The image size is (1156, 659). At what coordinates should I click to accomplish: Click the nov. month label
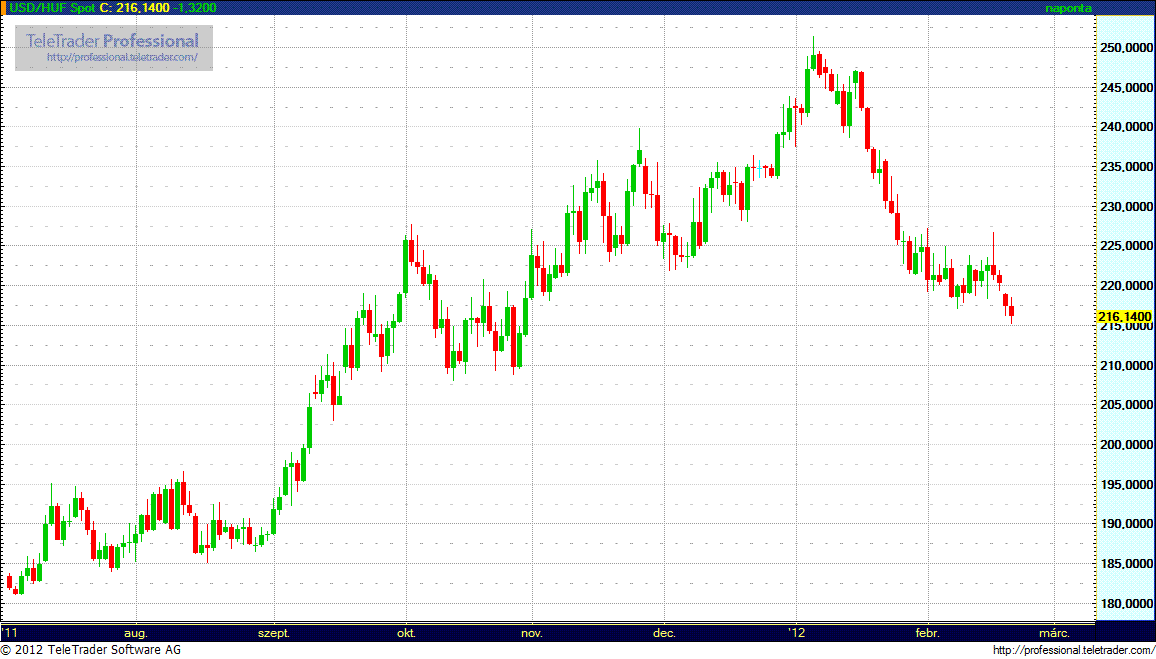click(532, 633)
